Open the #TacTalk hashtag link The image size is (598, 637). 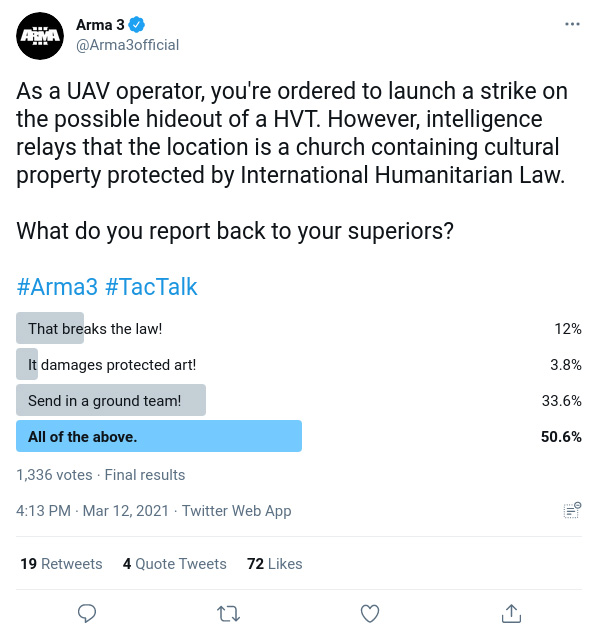click(151, 286)
